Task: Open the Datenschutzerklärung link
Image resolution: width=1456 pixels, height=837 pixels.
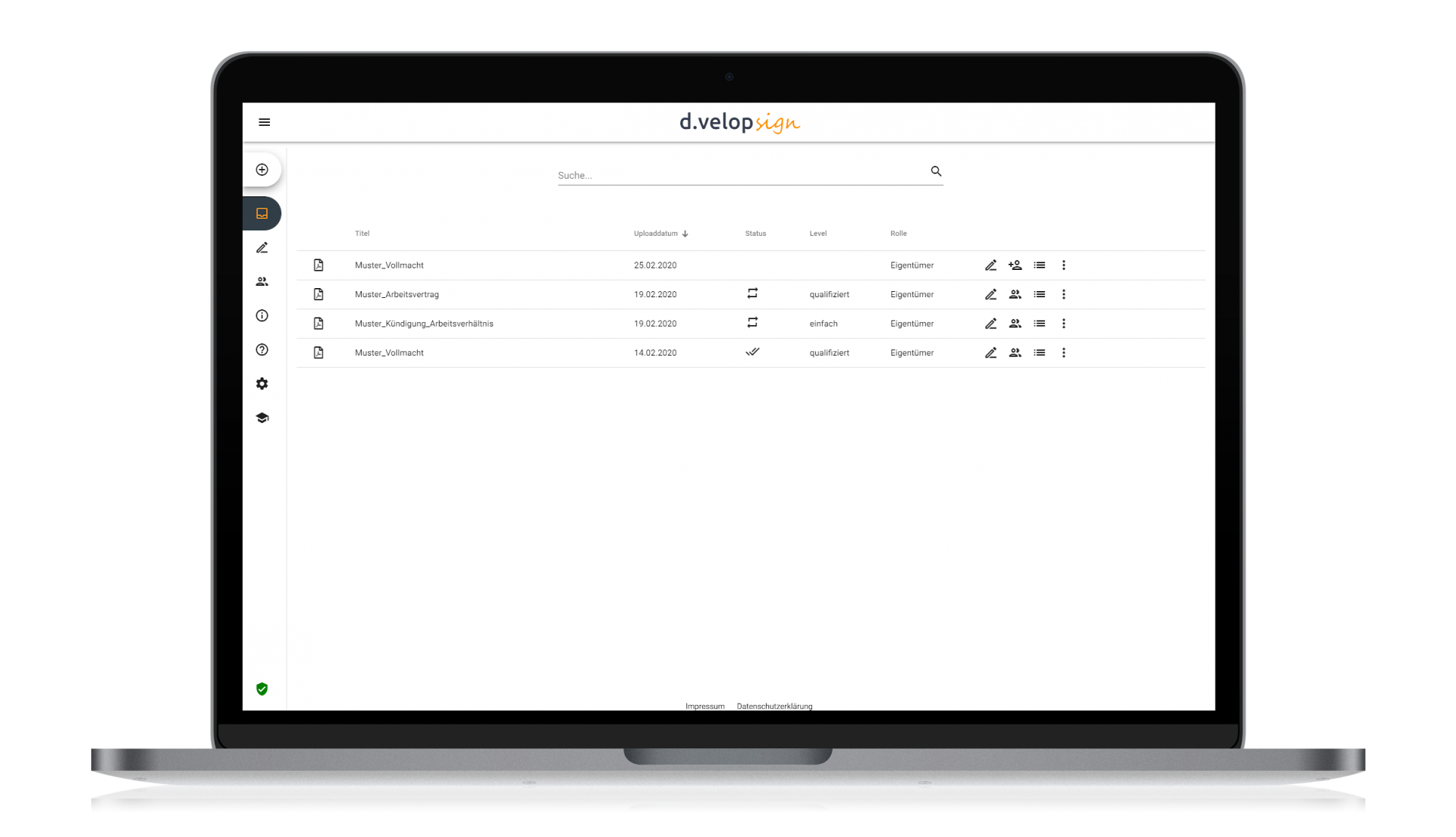Action: pyautogui.click(x=774, y=706)
